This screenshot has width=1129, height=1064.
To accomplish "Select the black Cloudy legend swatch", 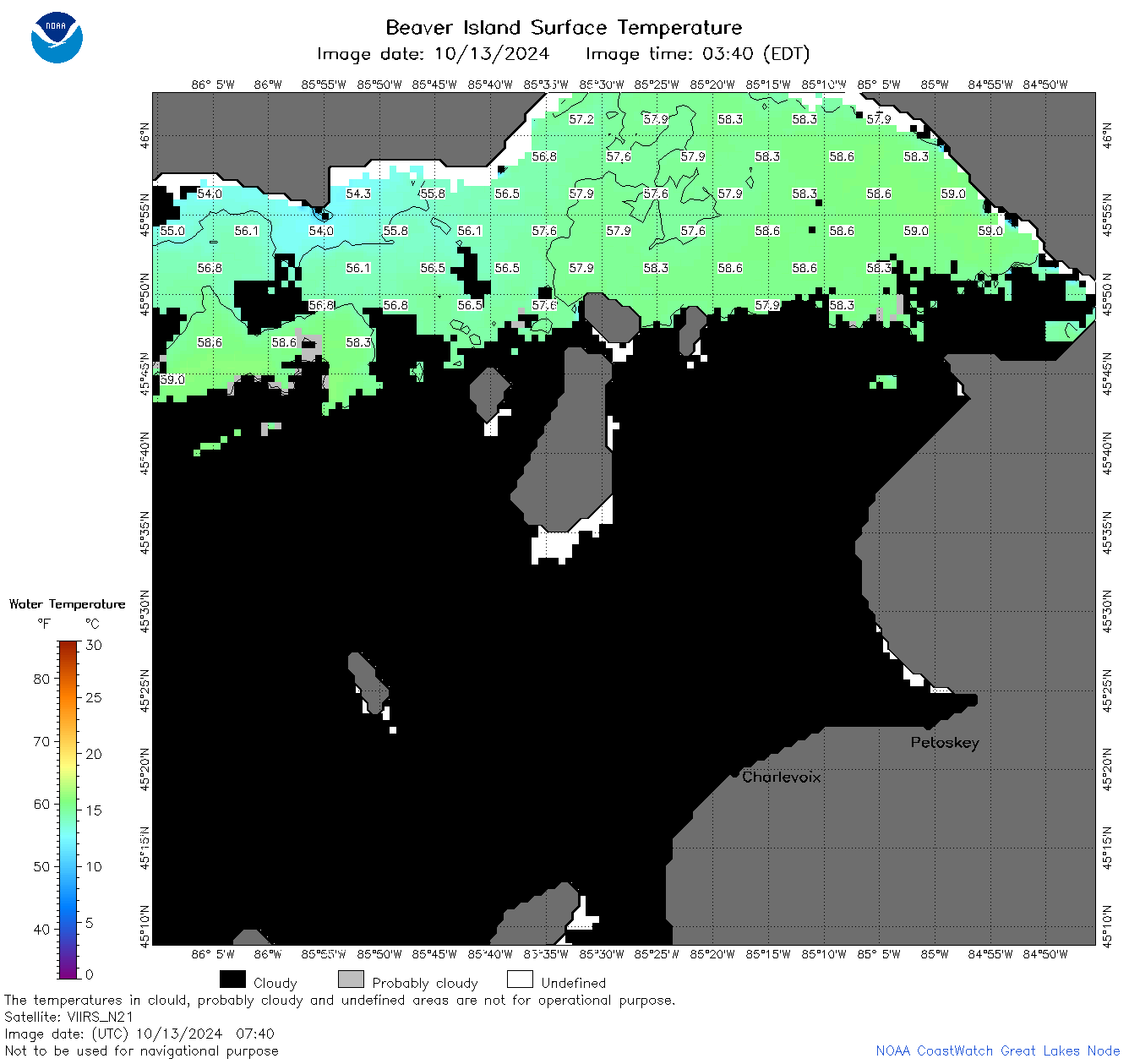I will tap(232, 979).
